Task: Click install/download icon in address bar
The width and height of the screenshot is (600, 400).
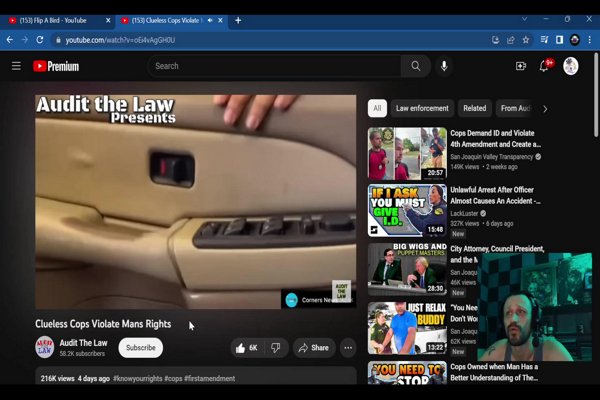Action: tap(496, 40)
